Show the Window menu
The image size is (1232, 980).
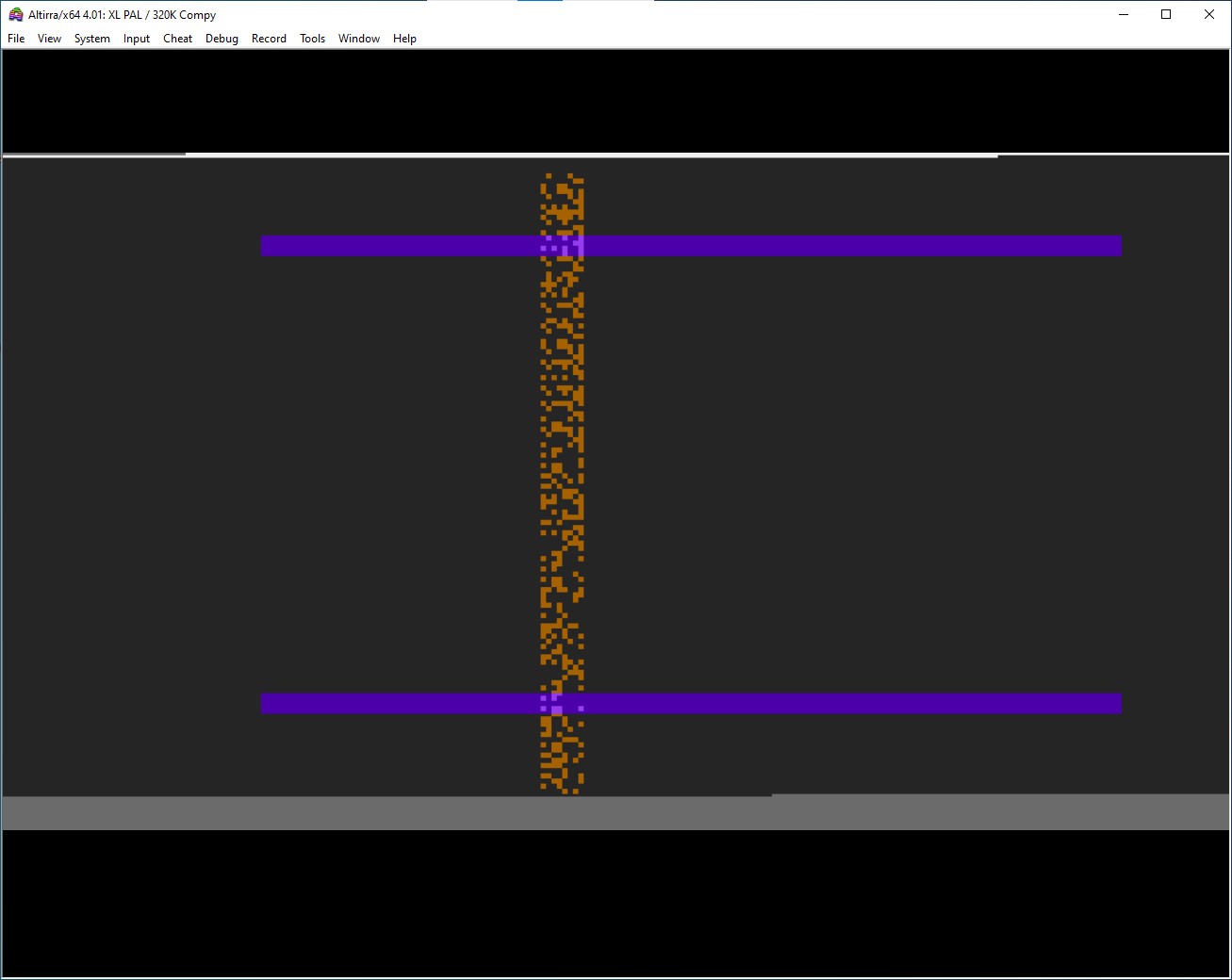pos(359,39)
